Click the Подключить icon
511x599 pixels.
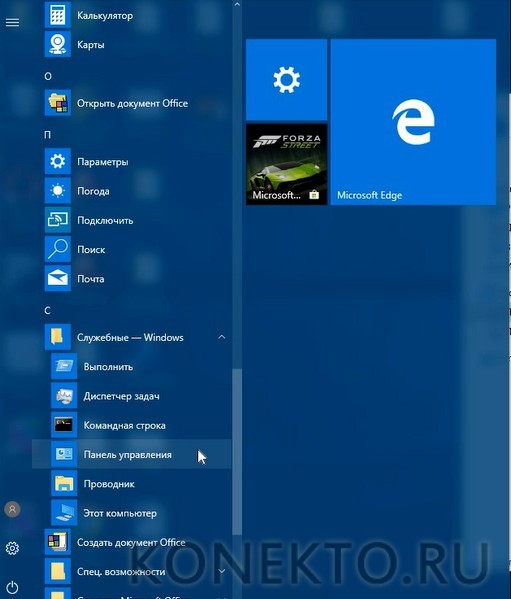(x=58, y=220)
